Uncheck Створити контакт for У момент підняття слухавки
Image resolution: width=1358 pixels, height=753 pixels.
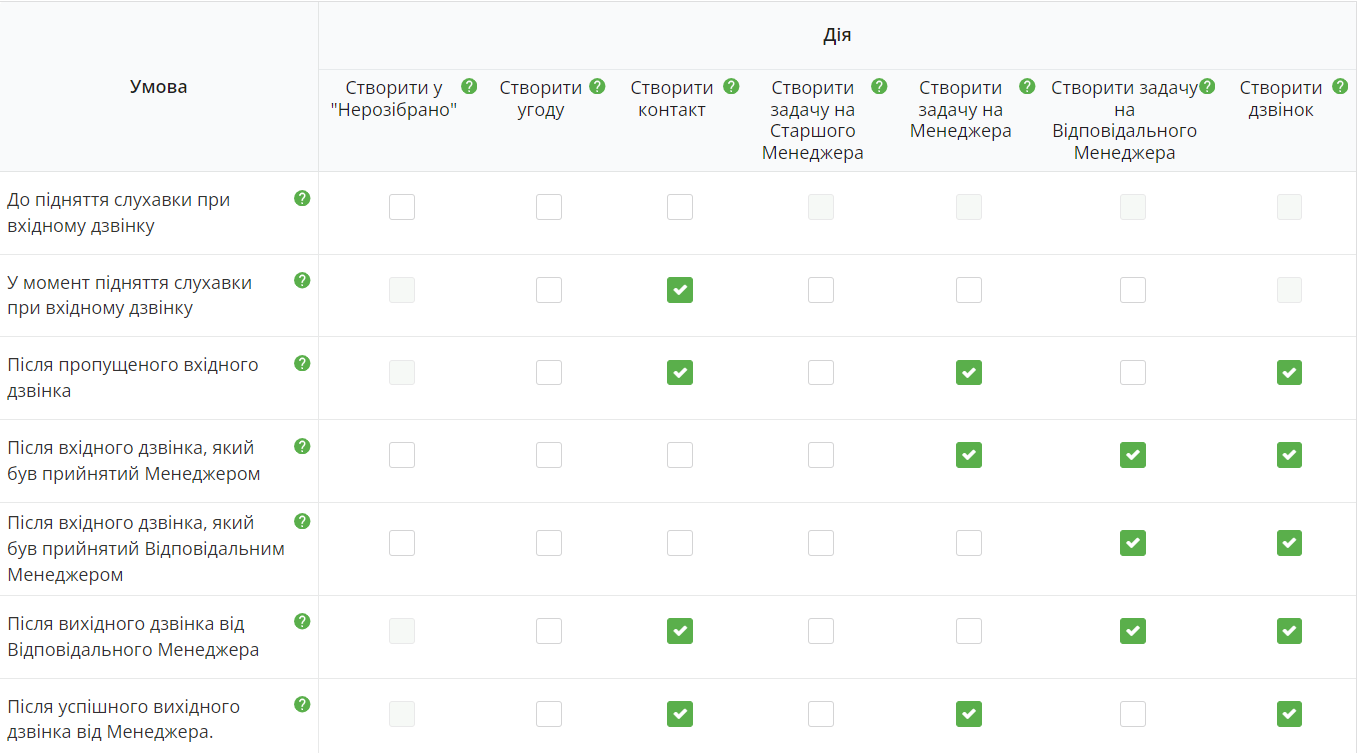pyautogui.click(x=680, y=290)
